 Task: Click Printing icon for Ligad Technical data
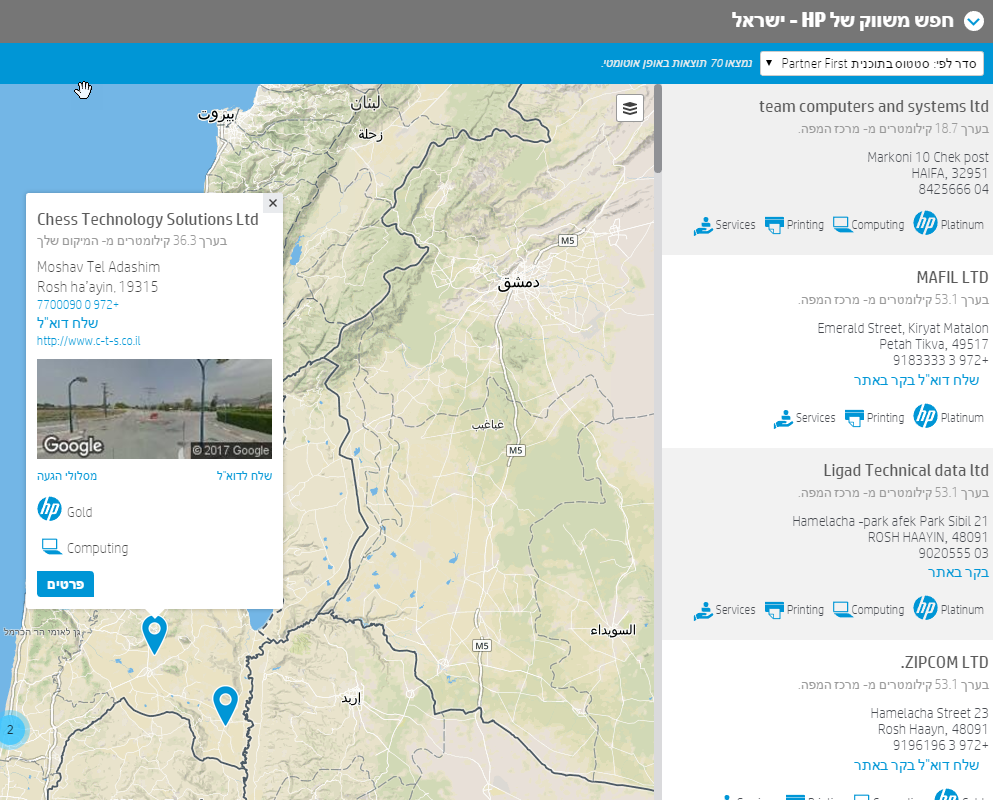775,610
